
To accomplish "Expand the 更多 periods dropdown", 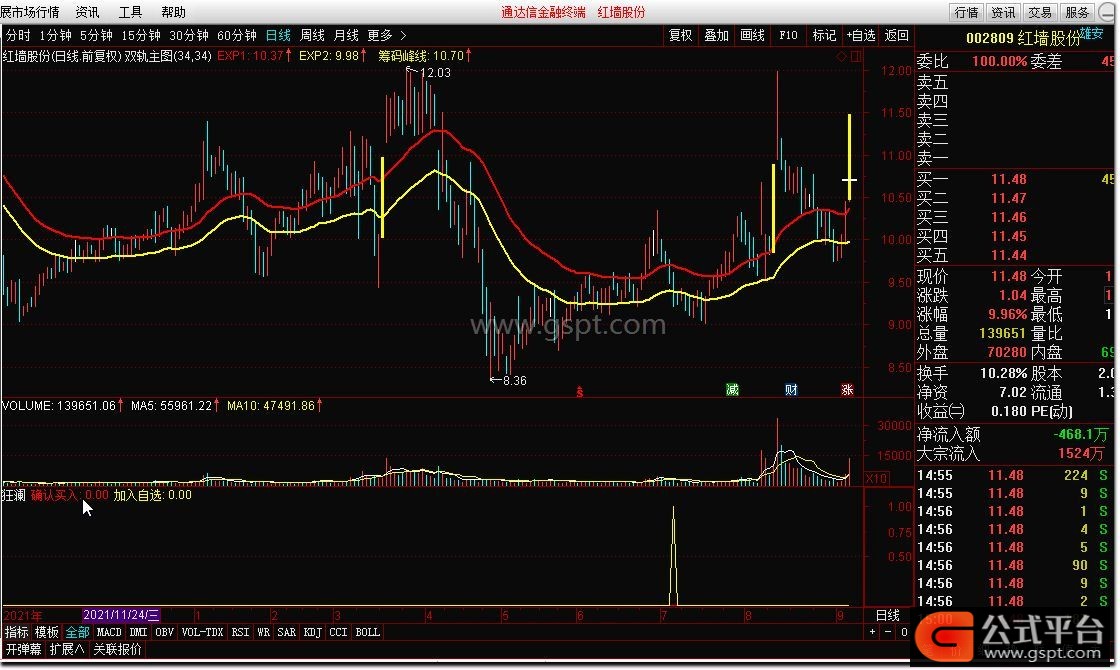I will (386, 35).
